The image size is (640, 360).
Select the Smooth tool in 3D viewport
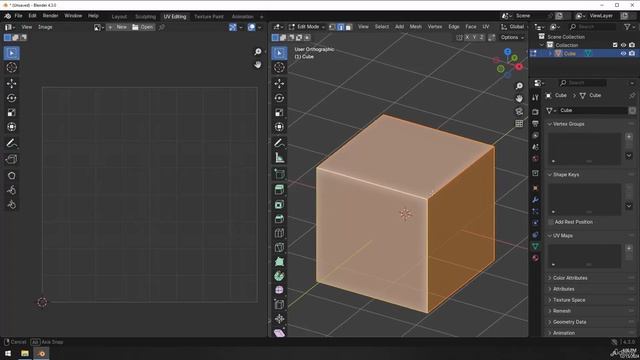coord(279,290)
